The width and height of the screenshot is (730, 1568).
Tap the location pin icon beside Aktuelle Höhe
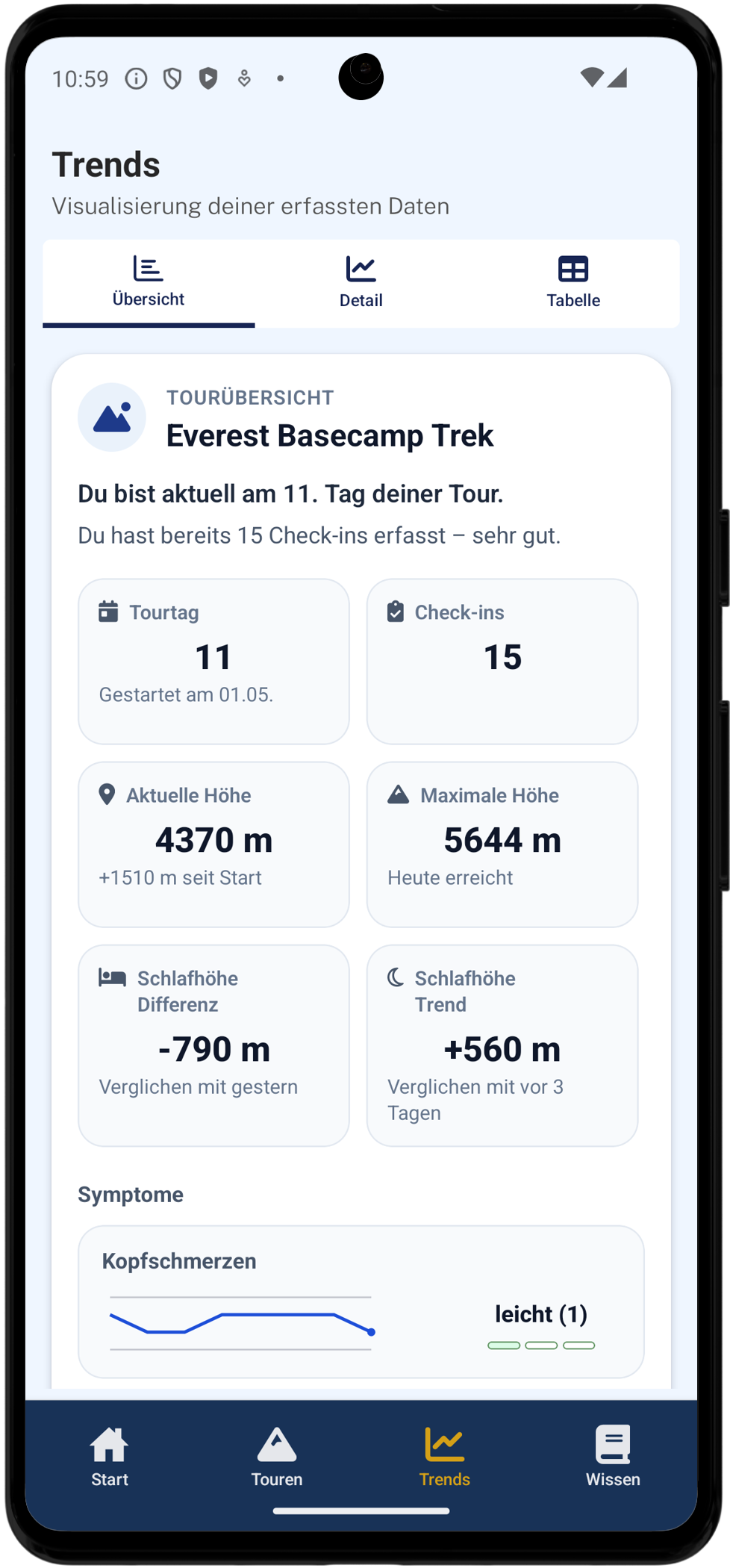(x=107, y=794)
